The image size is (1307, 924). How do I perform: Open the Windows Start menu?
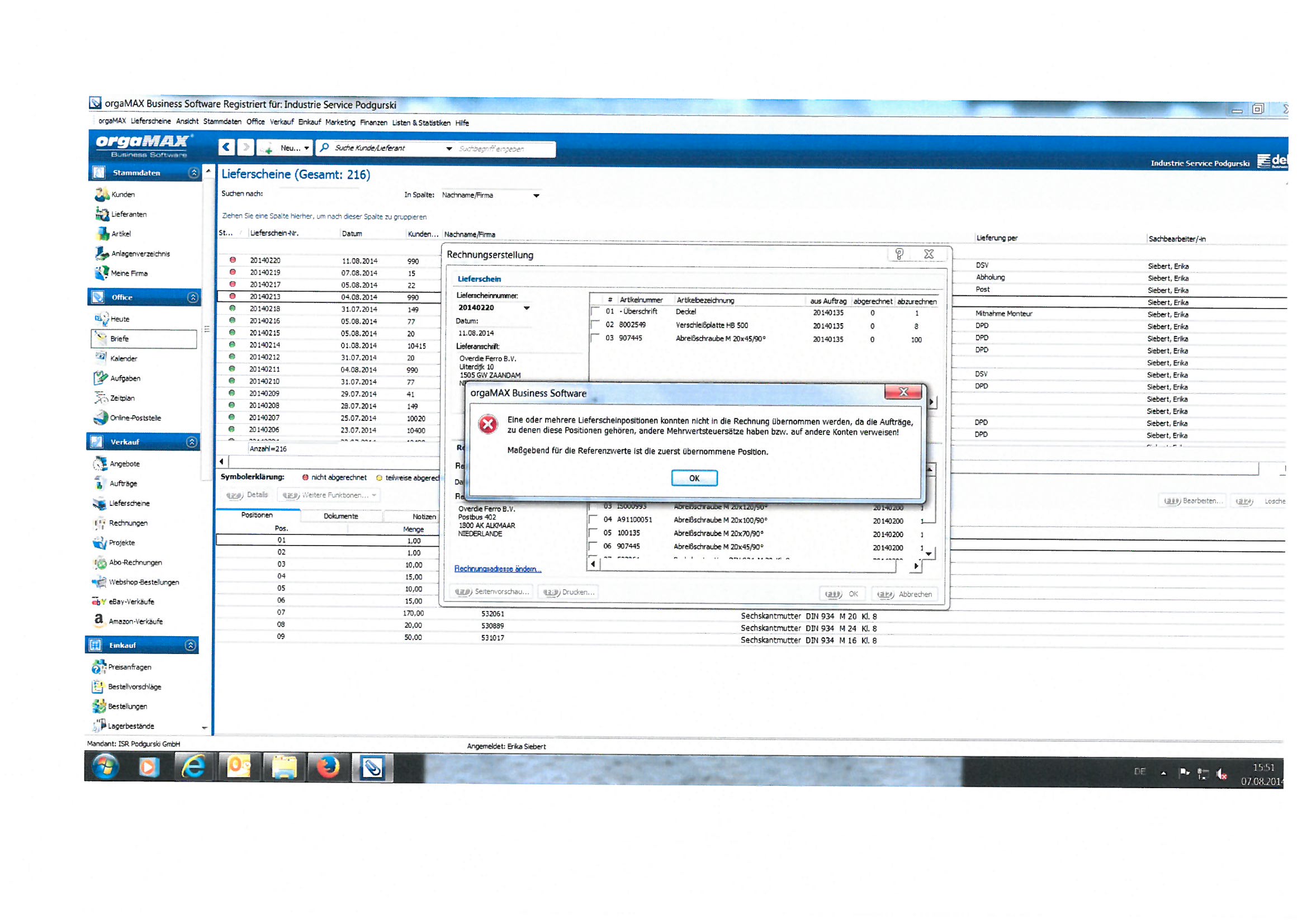point(106,767)
